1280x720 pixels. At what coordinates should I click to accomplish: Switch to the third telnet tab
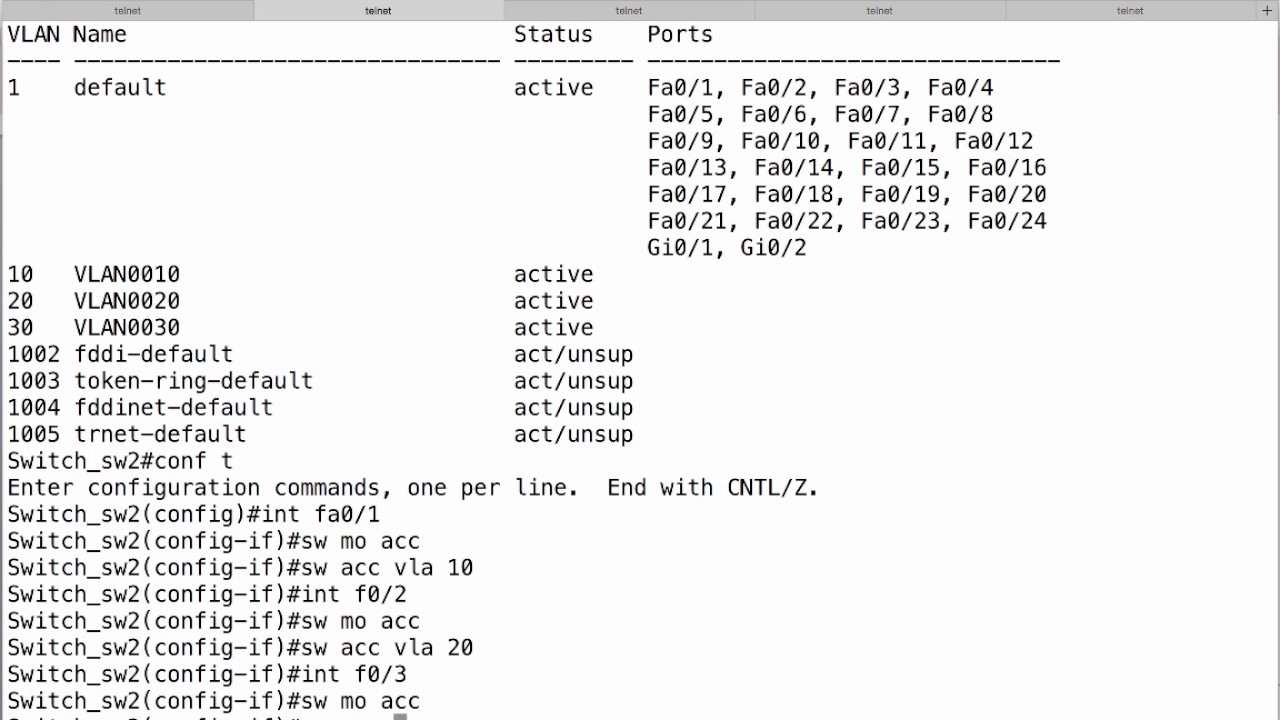click(629, 10)
